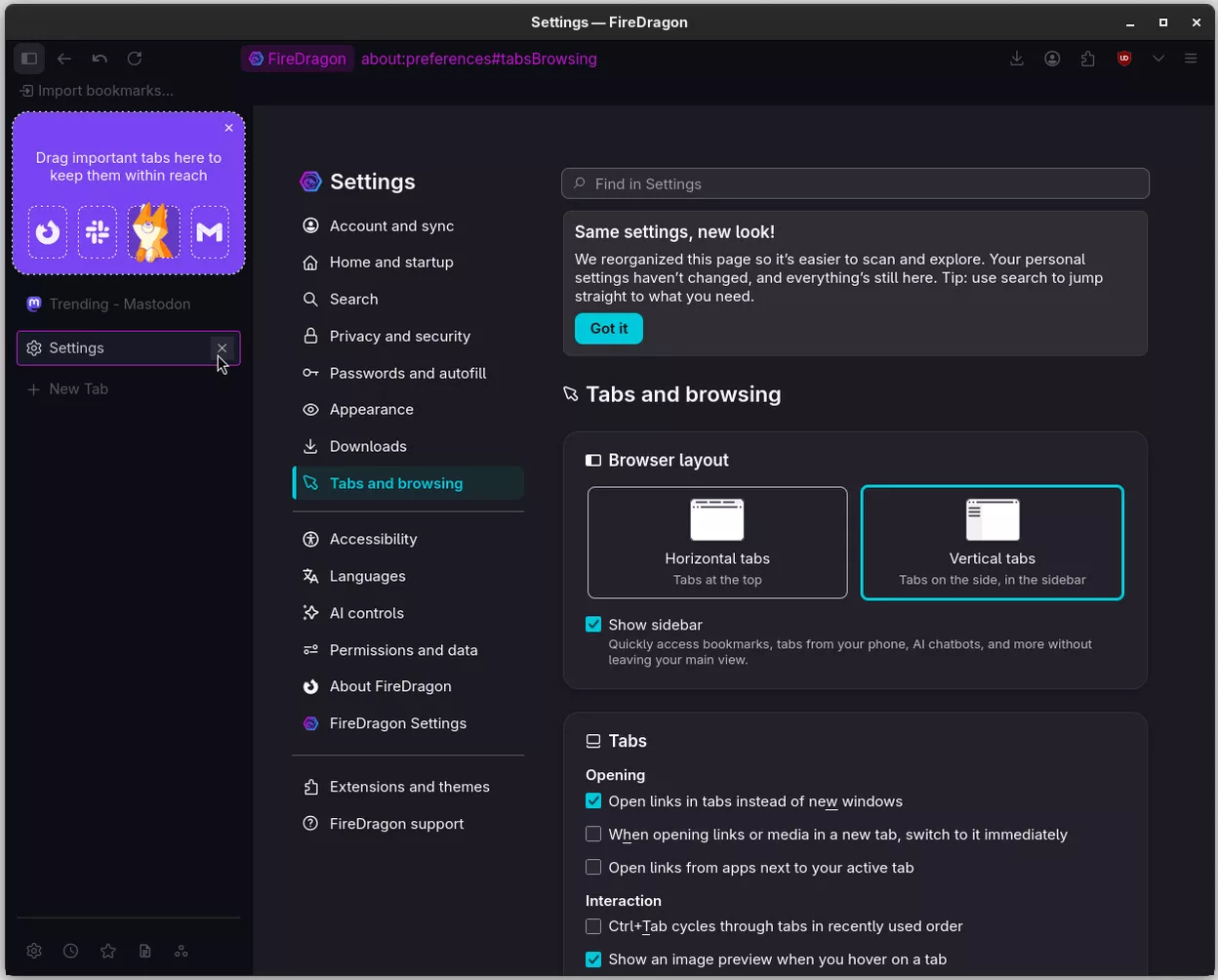The width and height of the screenshot is (1218, 980).
Task: Open the extensions puzzle-piece icon
Action: click(1088, 59)
